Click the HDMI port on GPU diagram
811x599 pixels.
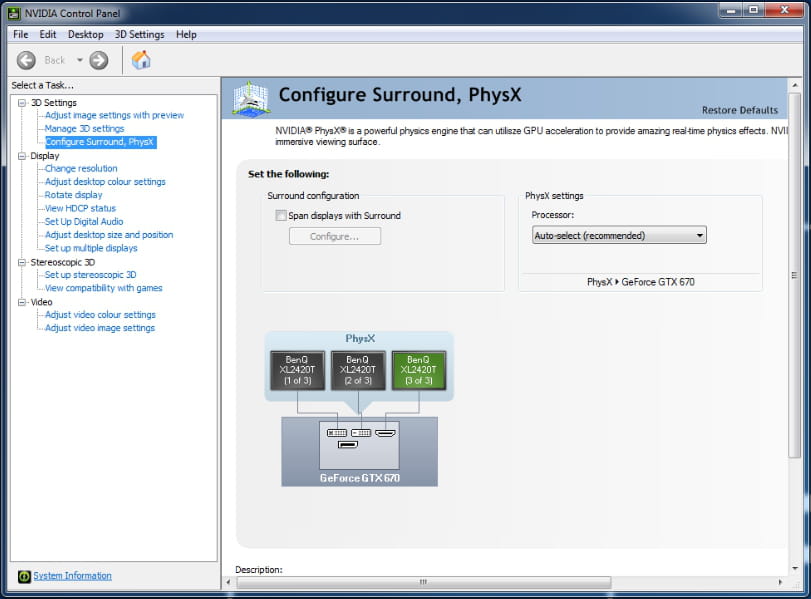pyautogui.click(x=385, y=432)
